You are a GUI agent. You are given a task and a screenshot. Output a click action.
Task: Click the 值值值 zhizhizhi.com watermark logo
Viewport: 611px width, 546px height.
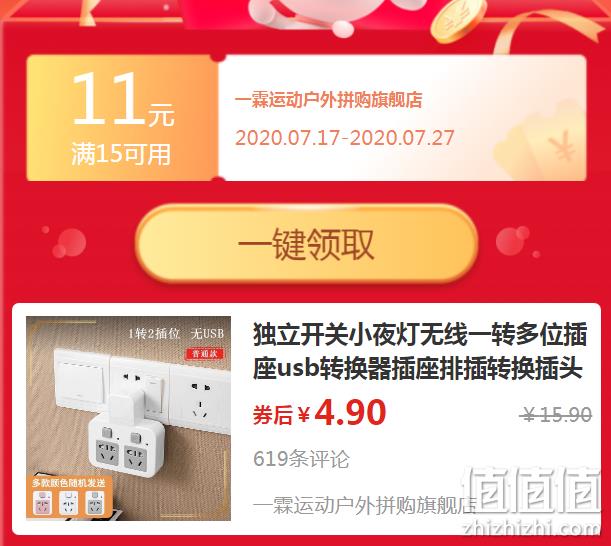[532, 501]
